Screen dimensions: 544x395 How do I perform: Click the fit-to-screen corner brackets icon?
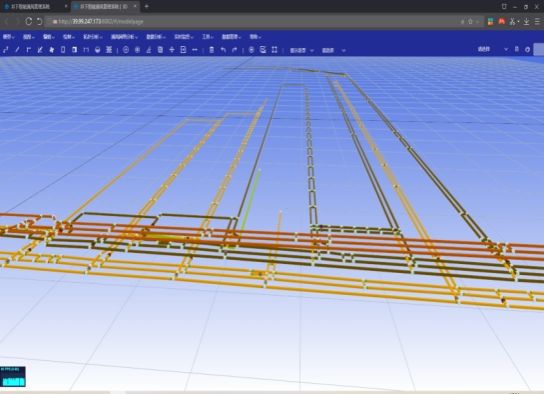(274, 50)
